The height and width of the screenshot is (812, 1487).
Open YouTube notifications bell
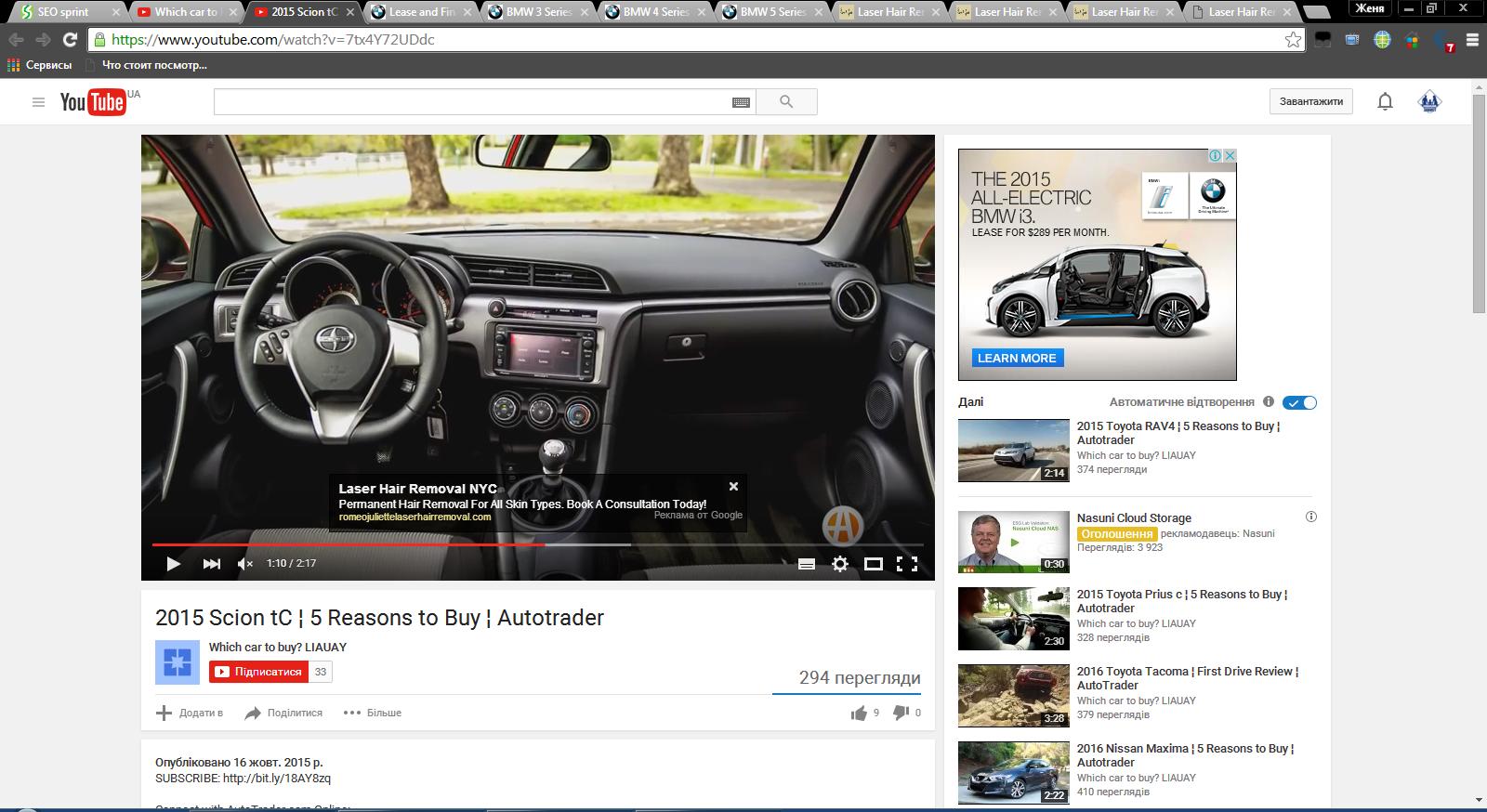tap(1385, 101)
